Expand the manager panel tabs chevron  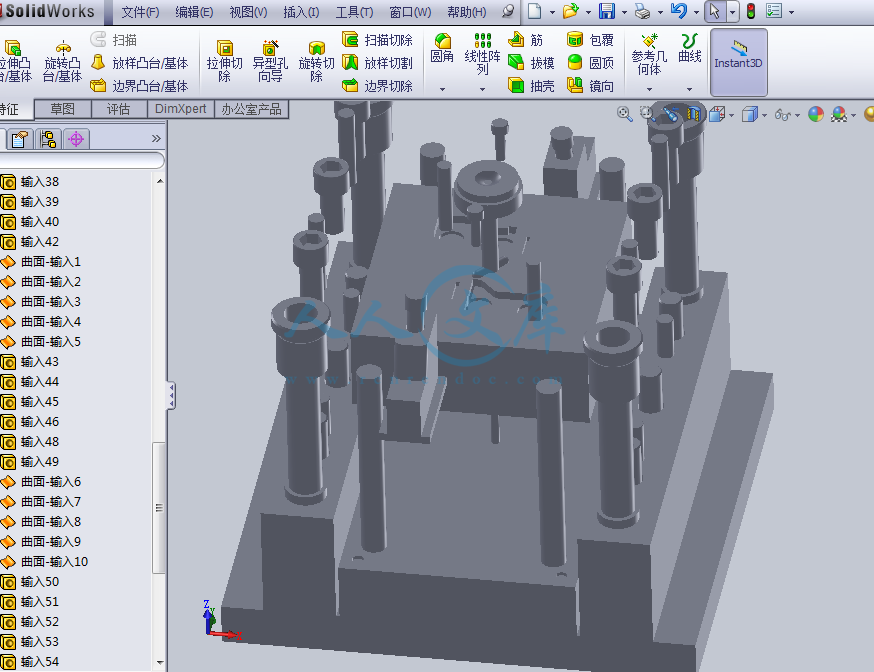tap(156, 138)
